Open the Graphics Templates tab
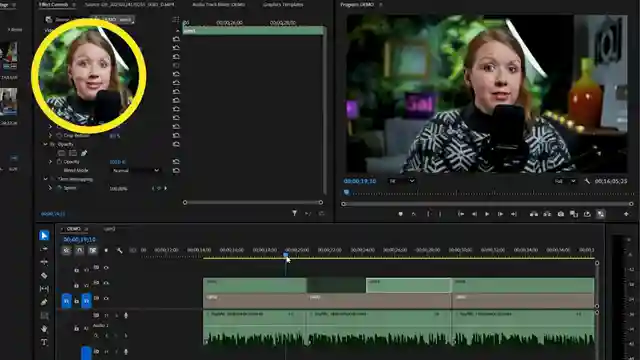This screenshot has width=640, height=360. pos(283,4)
